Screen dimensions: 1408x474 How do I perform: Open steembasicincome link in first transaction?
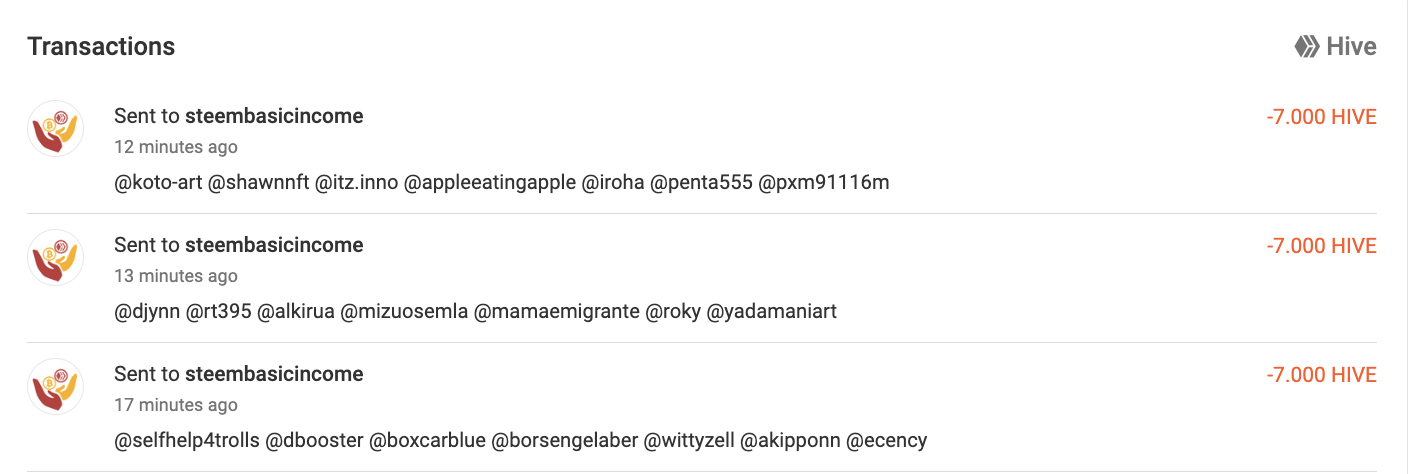[274, 116]
